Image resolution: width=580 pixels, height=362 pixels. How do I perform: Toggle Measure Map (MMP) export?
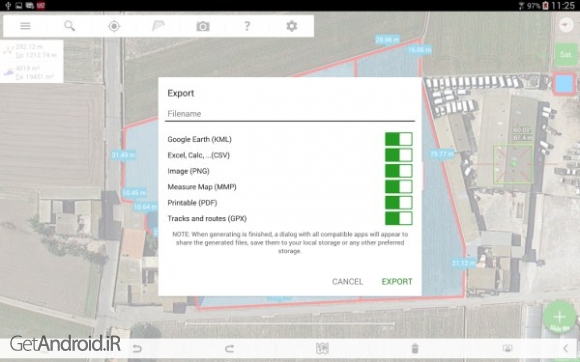tap(398, 187)
